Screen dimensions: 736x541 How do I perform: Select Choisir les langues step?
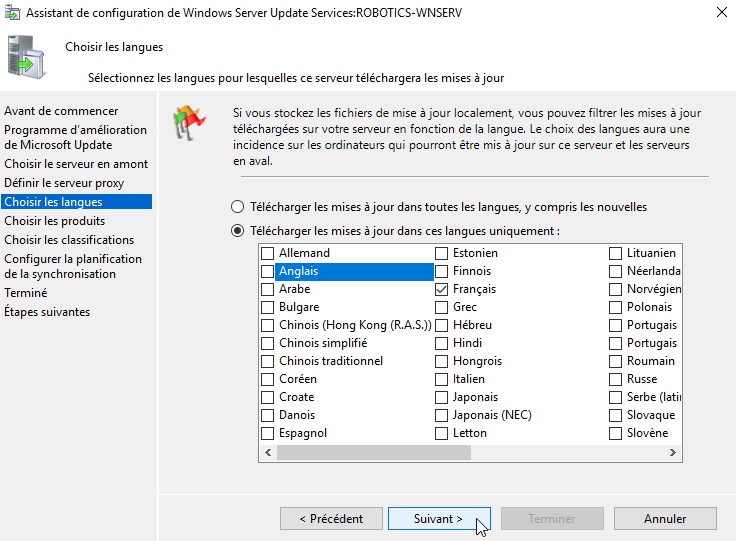(x=77, y=202)
